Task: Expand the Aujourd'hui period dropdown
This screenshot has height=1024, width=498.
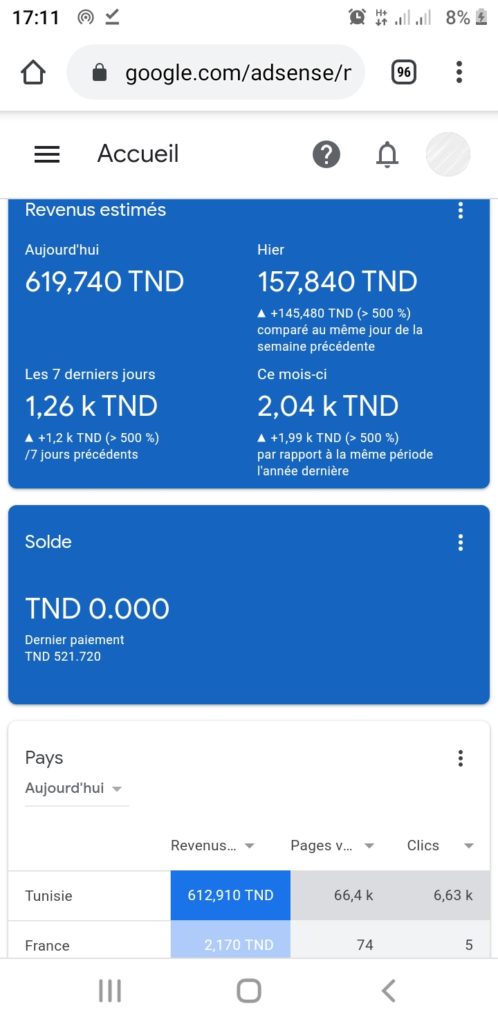Action: (76, 788)
